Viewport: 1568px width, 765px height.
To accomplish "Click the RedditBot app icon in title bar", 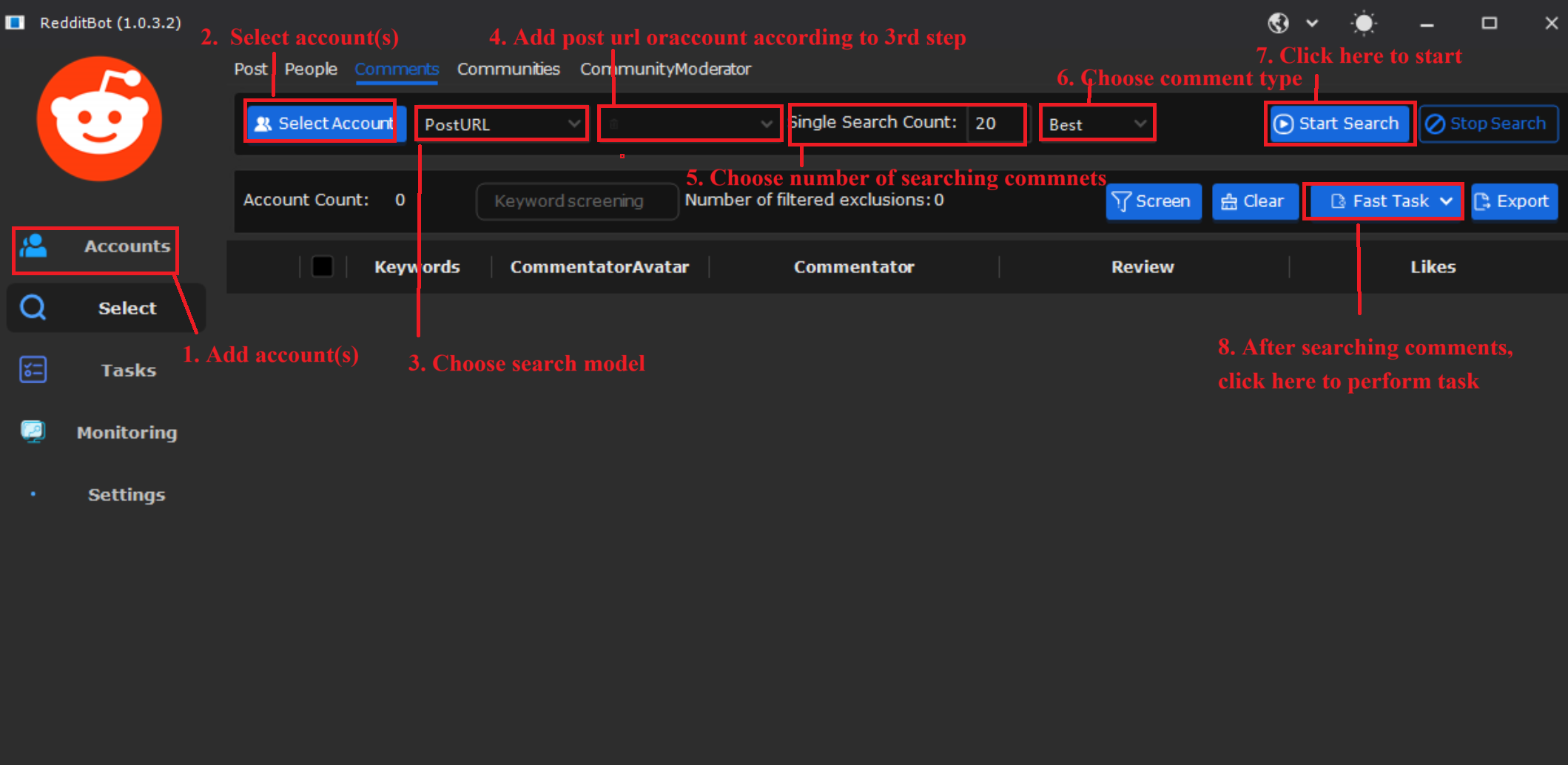I will pos(15,22).
